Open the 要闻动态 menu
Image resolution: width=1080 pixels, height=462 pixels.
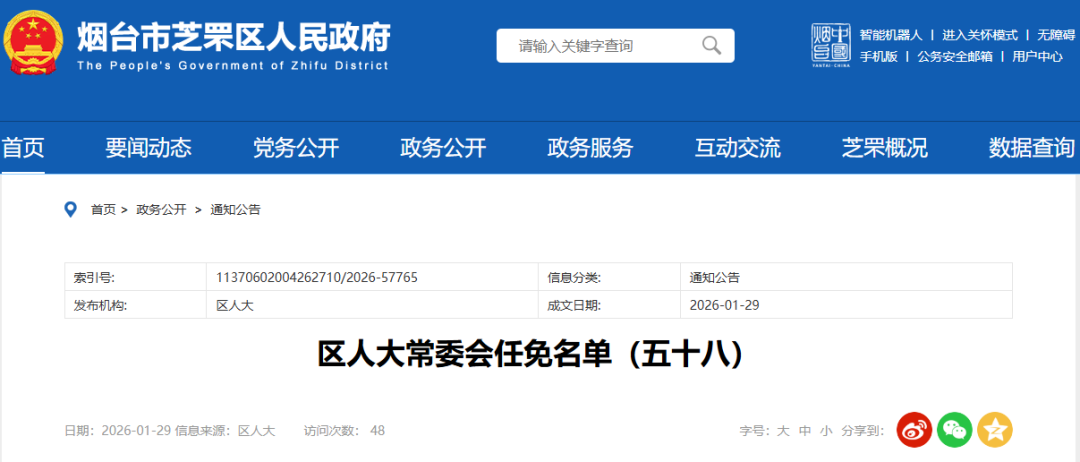[148, 148]
